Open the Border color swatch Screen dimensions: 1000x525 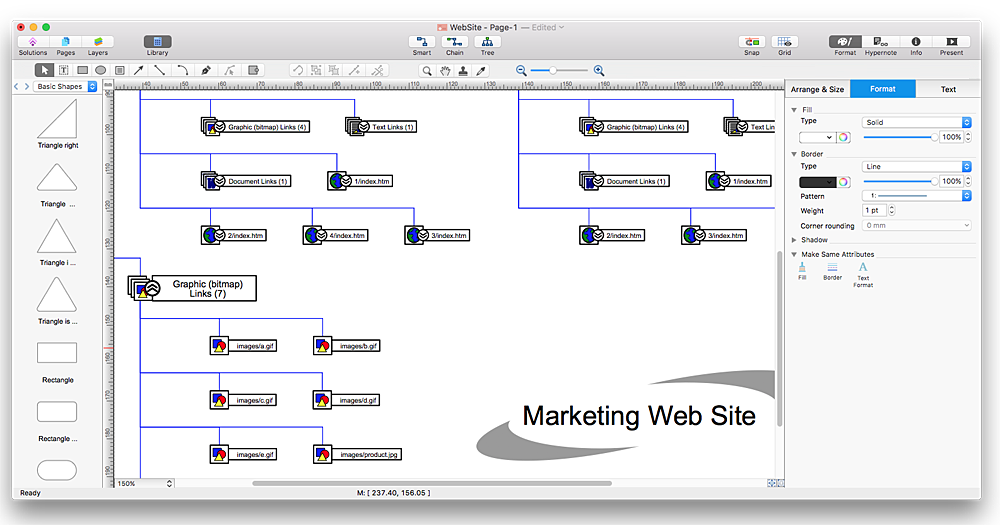(x=816, y=181)
